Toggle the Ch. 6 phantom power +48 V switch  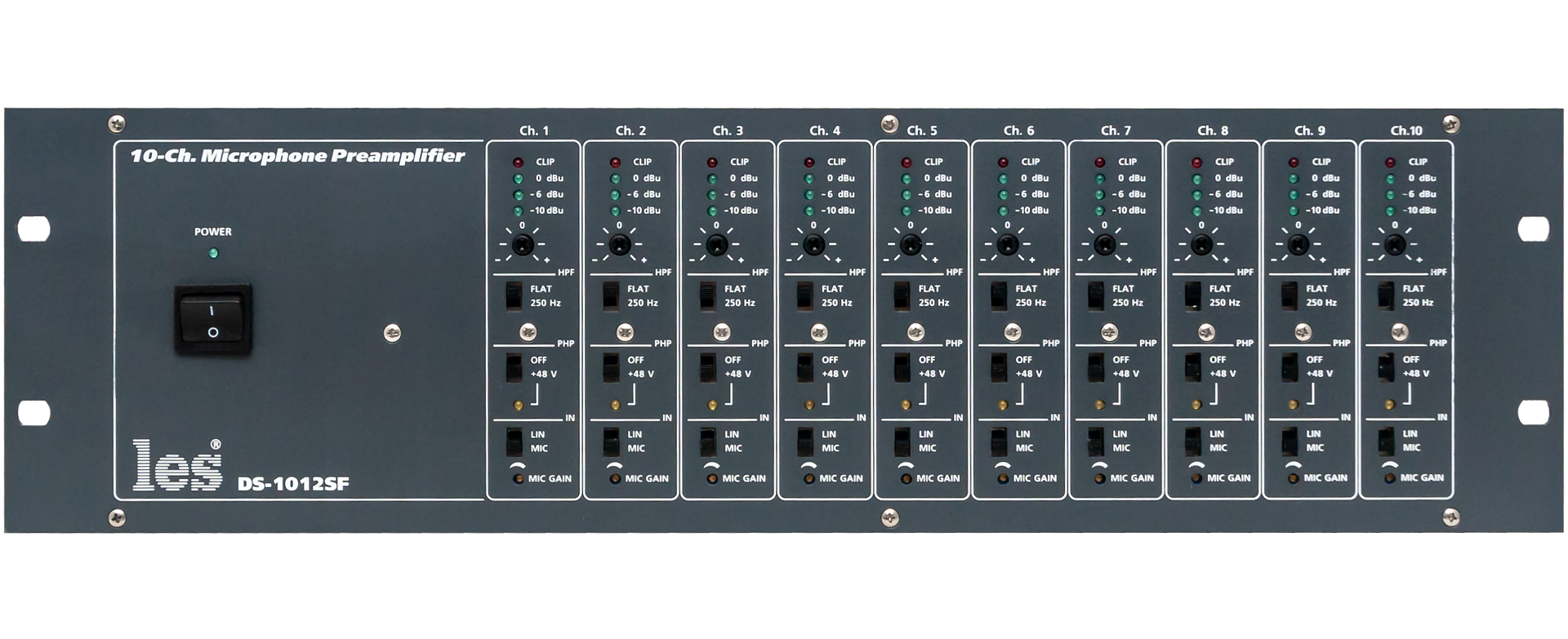click(x=1000, y=367)
